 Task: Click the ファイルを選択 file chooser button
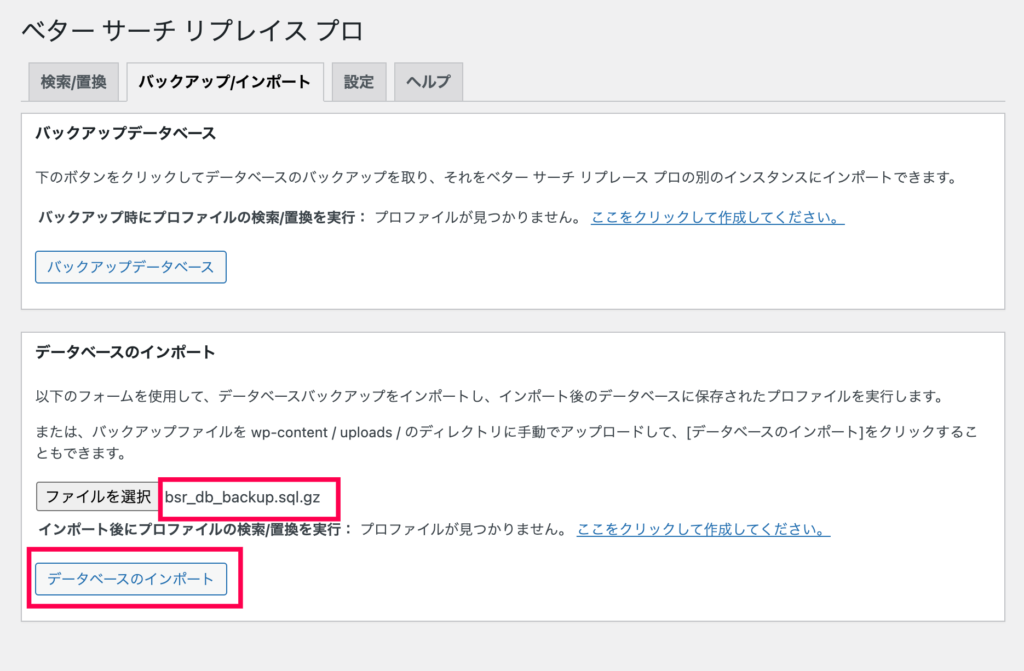click(x=98, y=497)
